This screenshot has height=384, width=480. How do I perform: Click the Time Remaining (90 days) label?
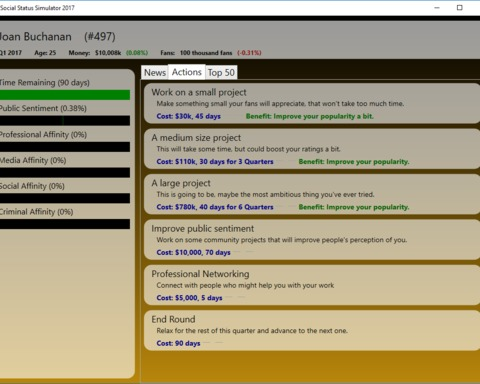pyautogui.click(x=45, y=83)
